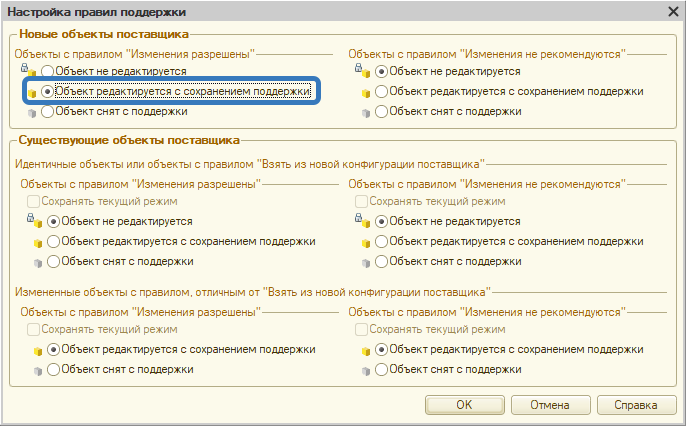Click yellow cube icon in changed objects 'Изменения не рекомендуются'

tap(366, 350)
